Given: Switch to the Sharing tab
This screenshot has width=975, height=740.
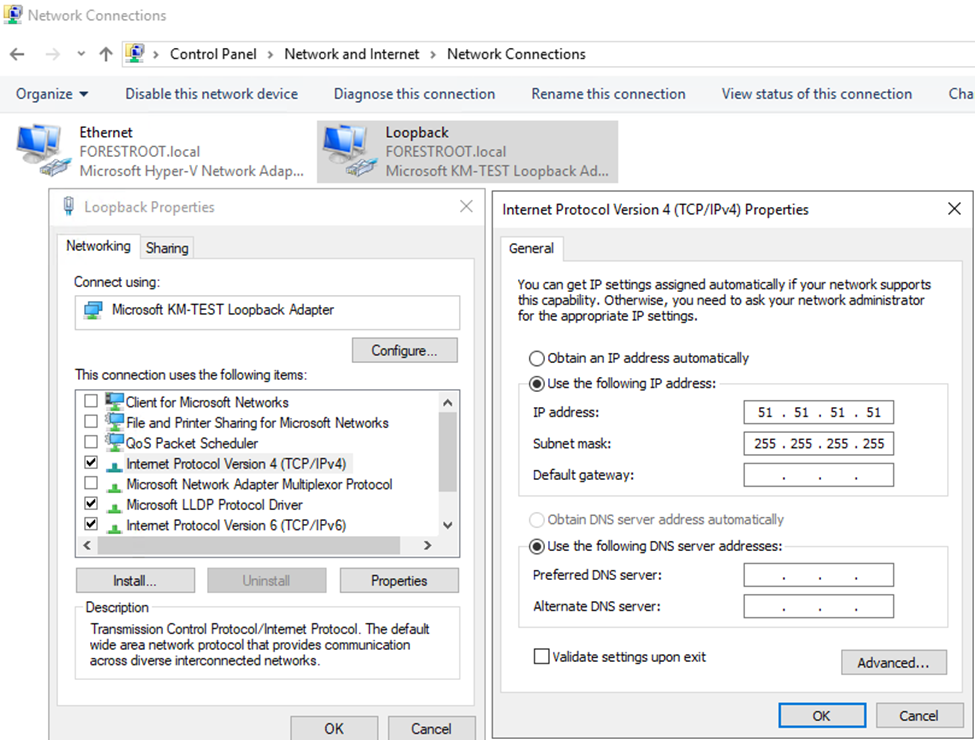Looking at the screenshot, I should [x=167, y=248].
